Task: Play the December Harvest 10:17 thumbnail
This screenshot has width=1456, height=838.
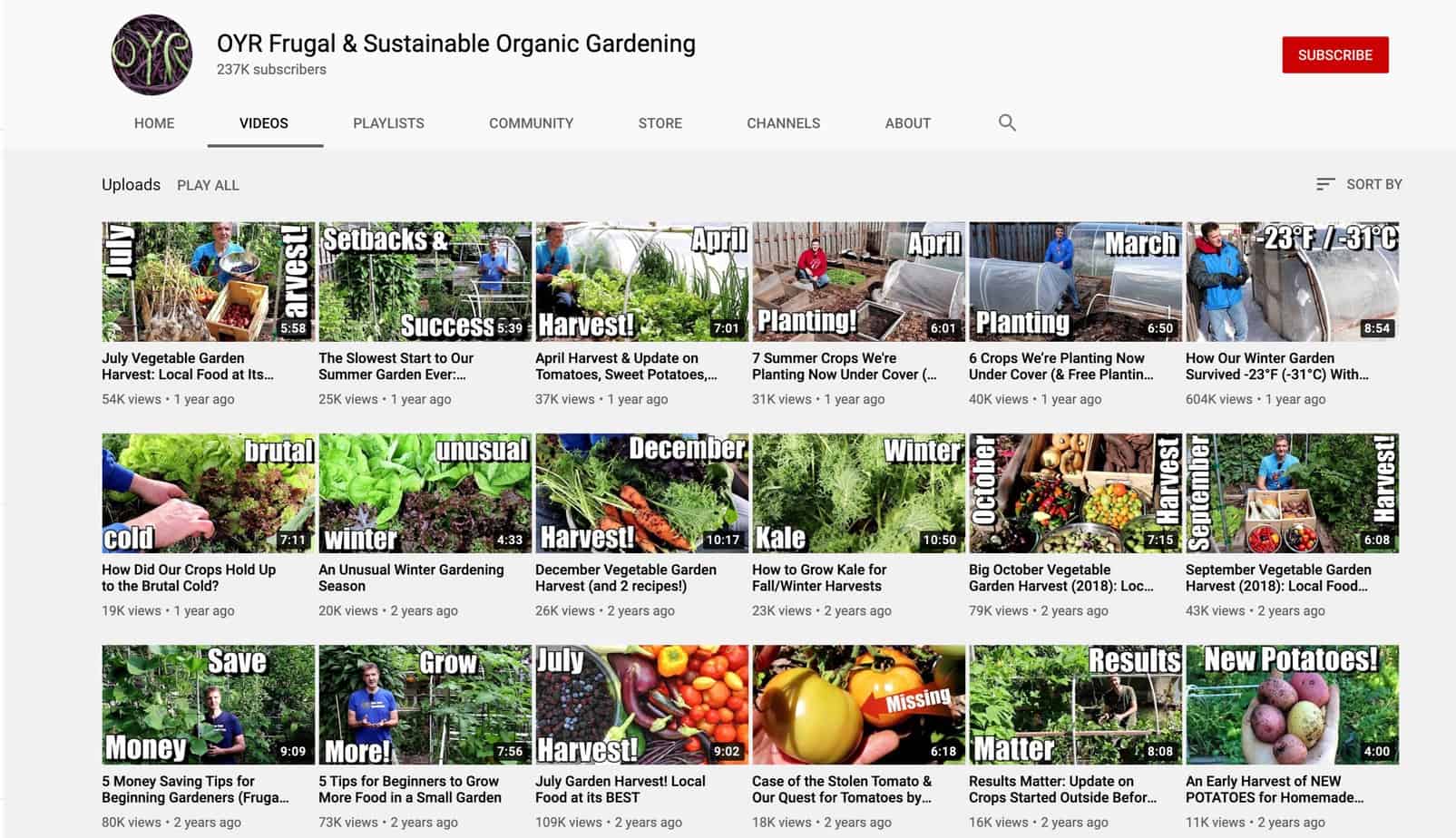Action: coord(641,492)
